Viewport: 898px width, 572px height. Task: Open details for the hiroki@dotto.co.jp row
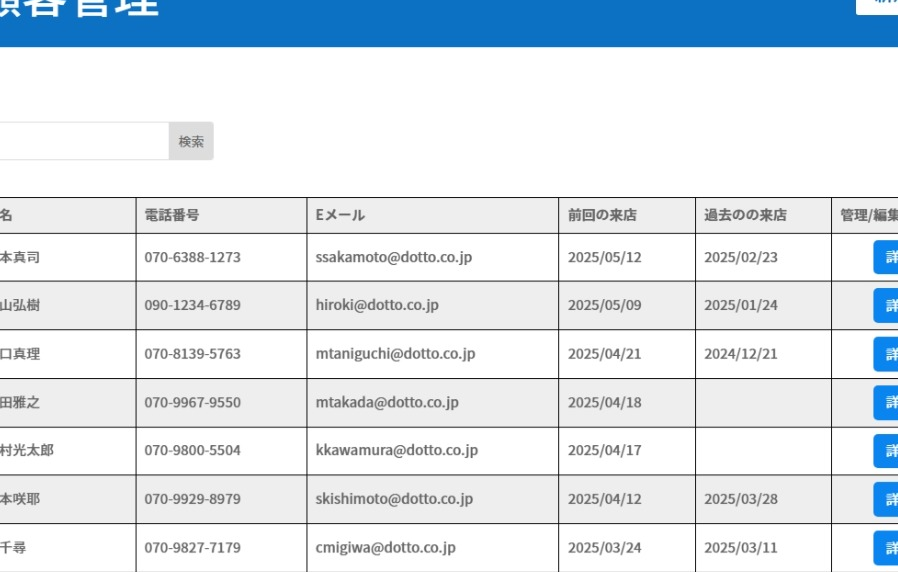pyautogui.click(x=886, y=305)
